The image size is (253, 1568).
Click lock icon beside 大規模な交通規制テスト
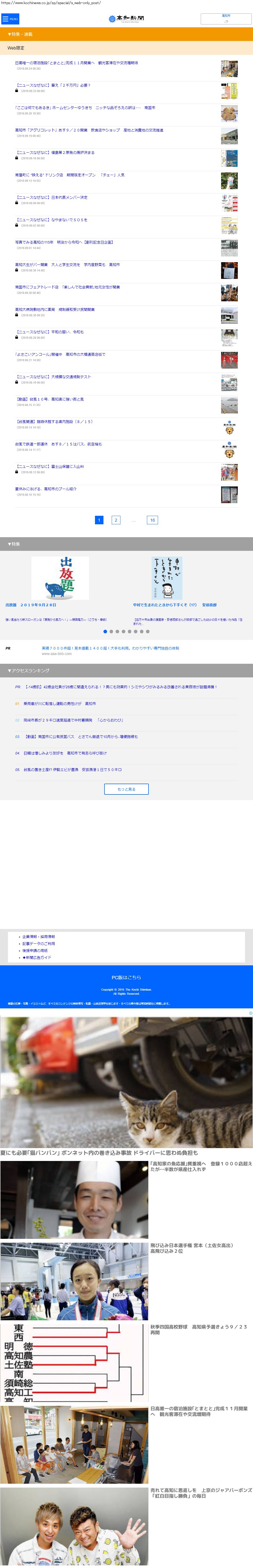[17, 382]
